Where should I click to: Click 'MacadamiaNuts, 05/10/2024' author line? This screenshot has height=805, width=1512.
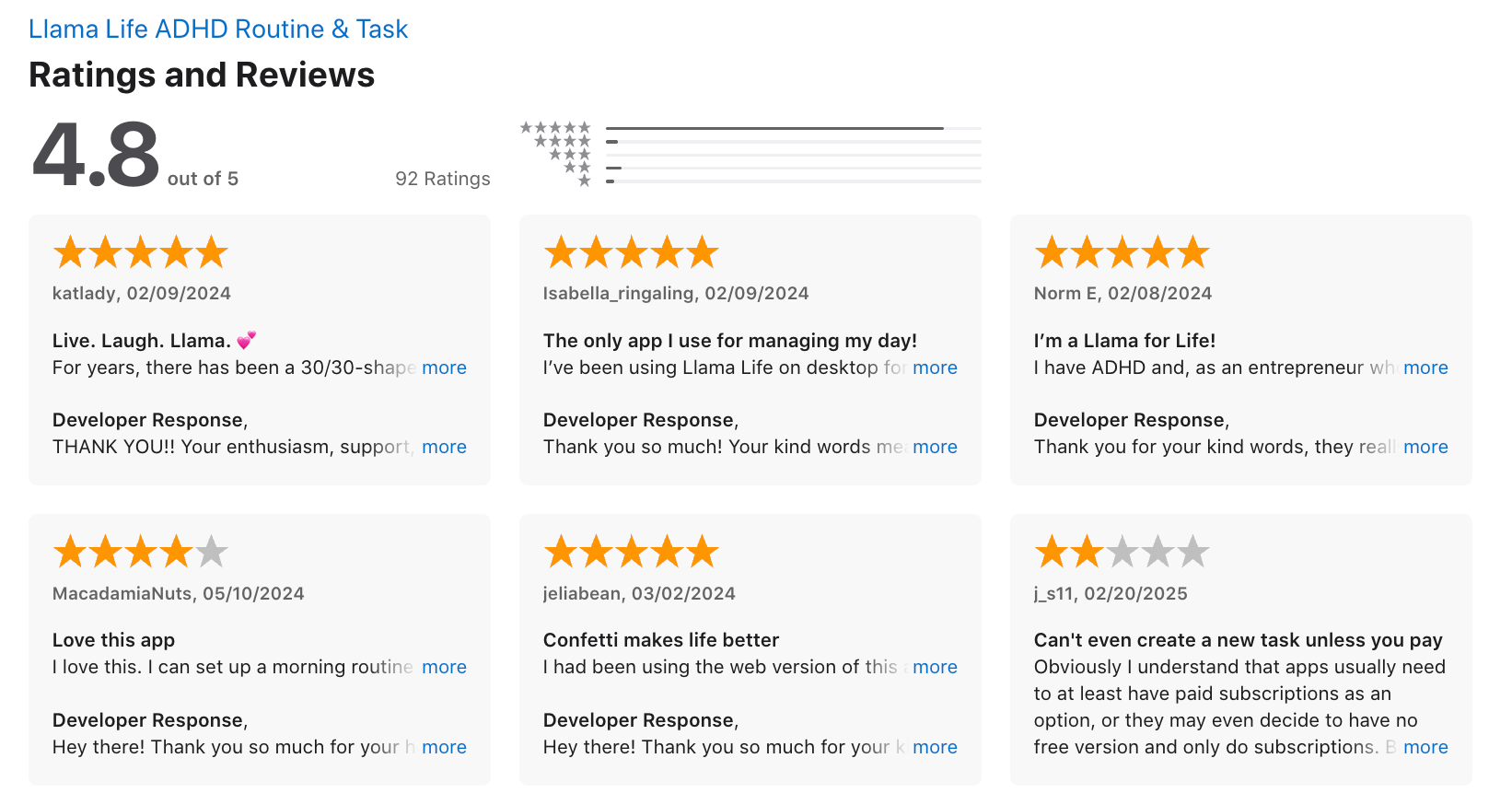click(179, 594)
